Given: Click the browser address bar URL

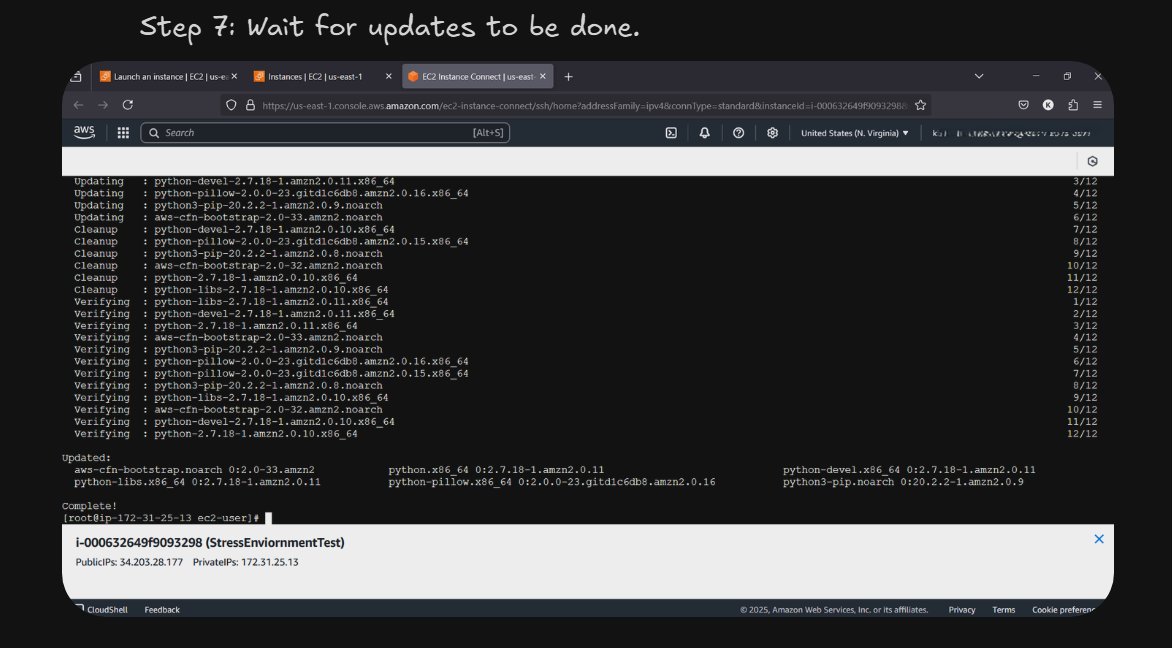Looking at the screenshot, I should coord(585,105).
